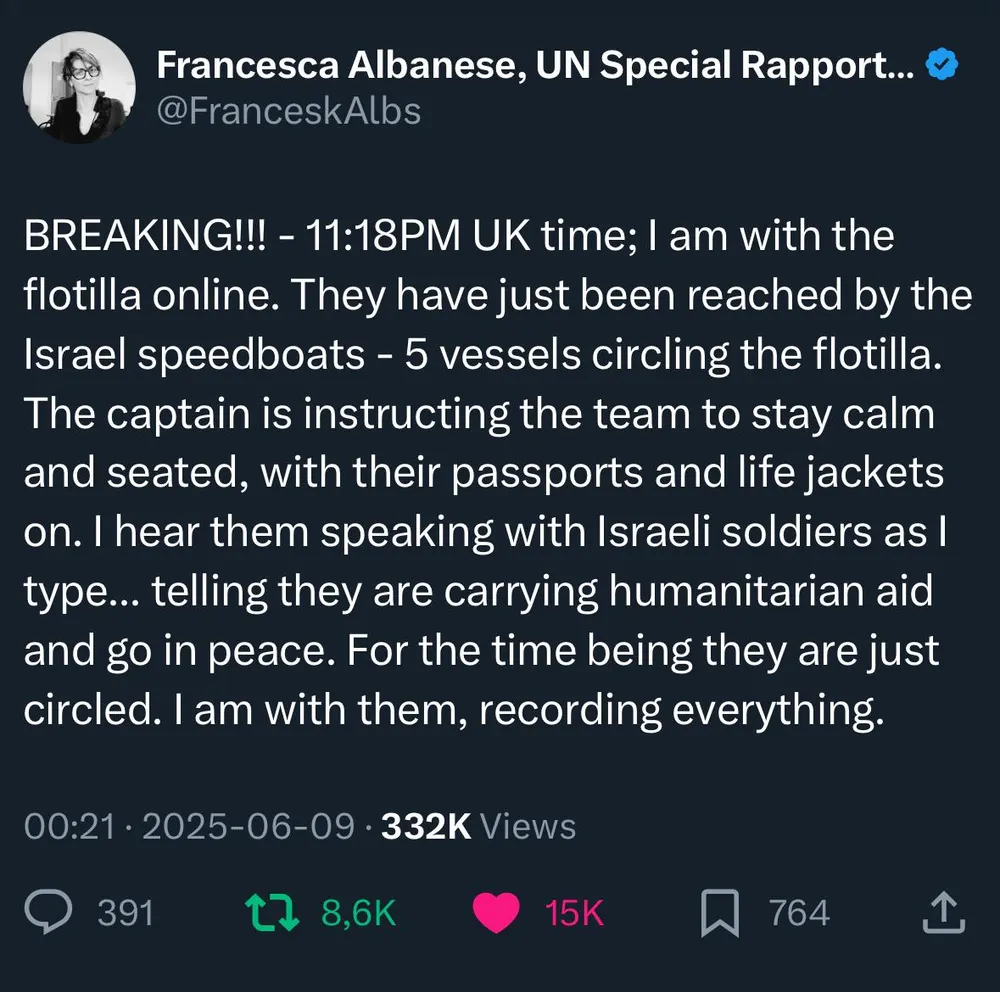Click the green retweet arrows icon

tap(272, 912)
